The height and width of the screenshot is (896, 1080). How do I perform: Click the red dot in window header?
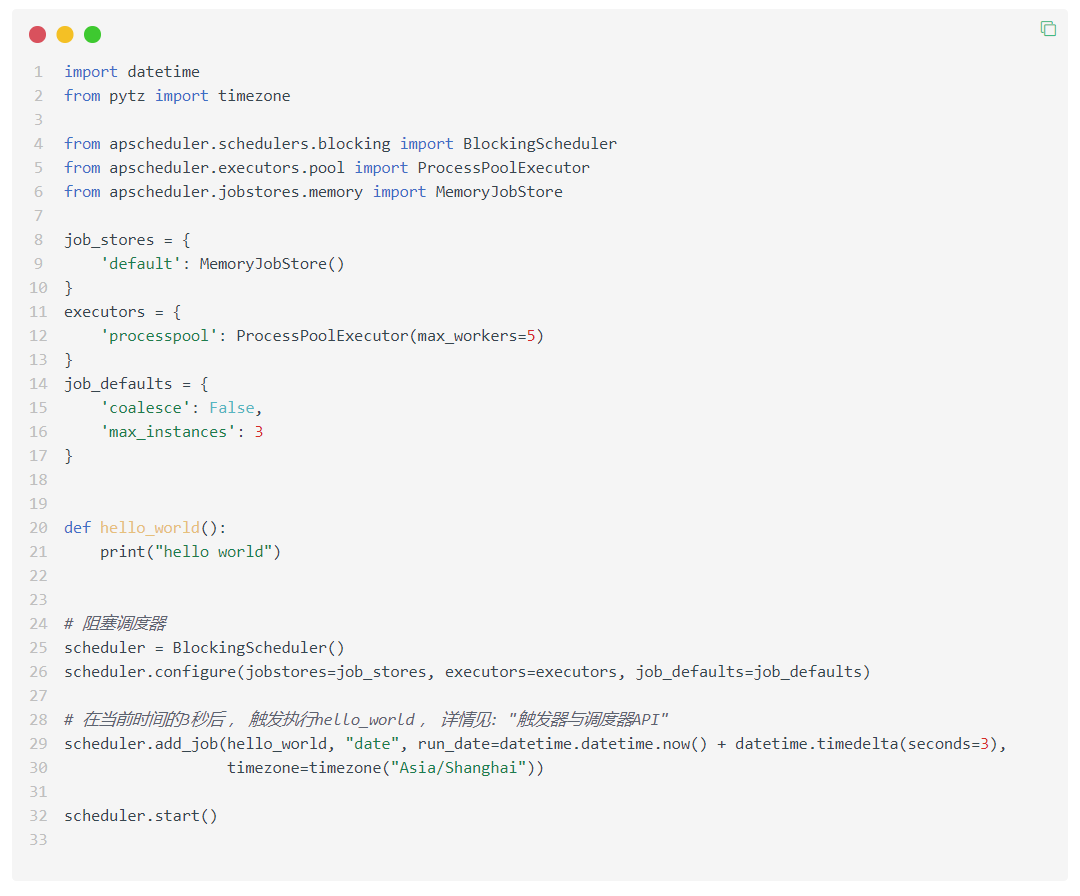tap(38, 35)
